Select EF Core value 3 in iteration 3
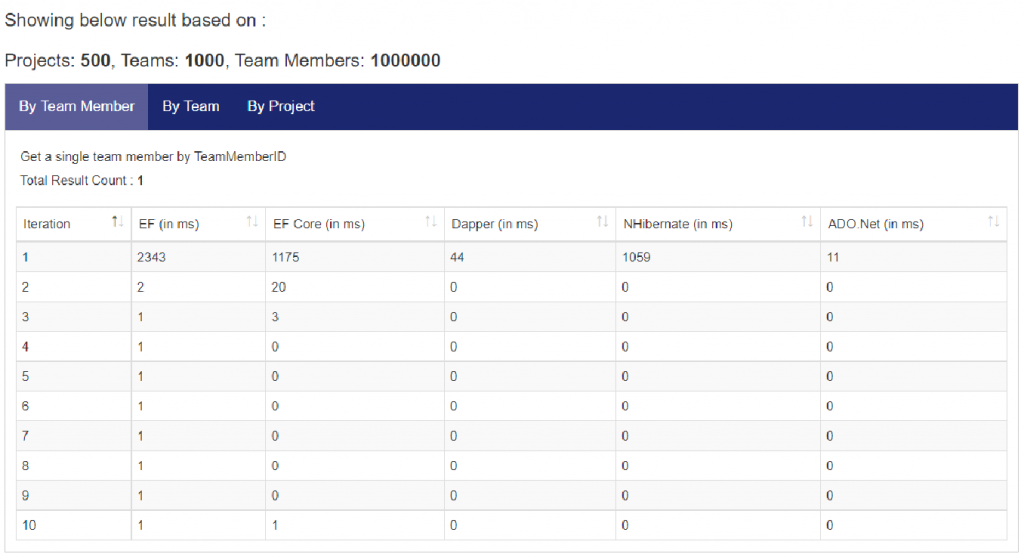Viewport: 1024px width, 557px height. point(275,317)
